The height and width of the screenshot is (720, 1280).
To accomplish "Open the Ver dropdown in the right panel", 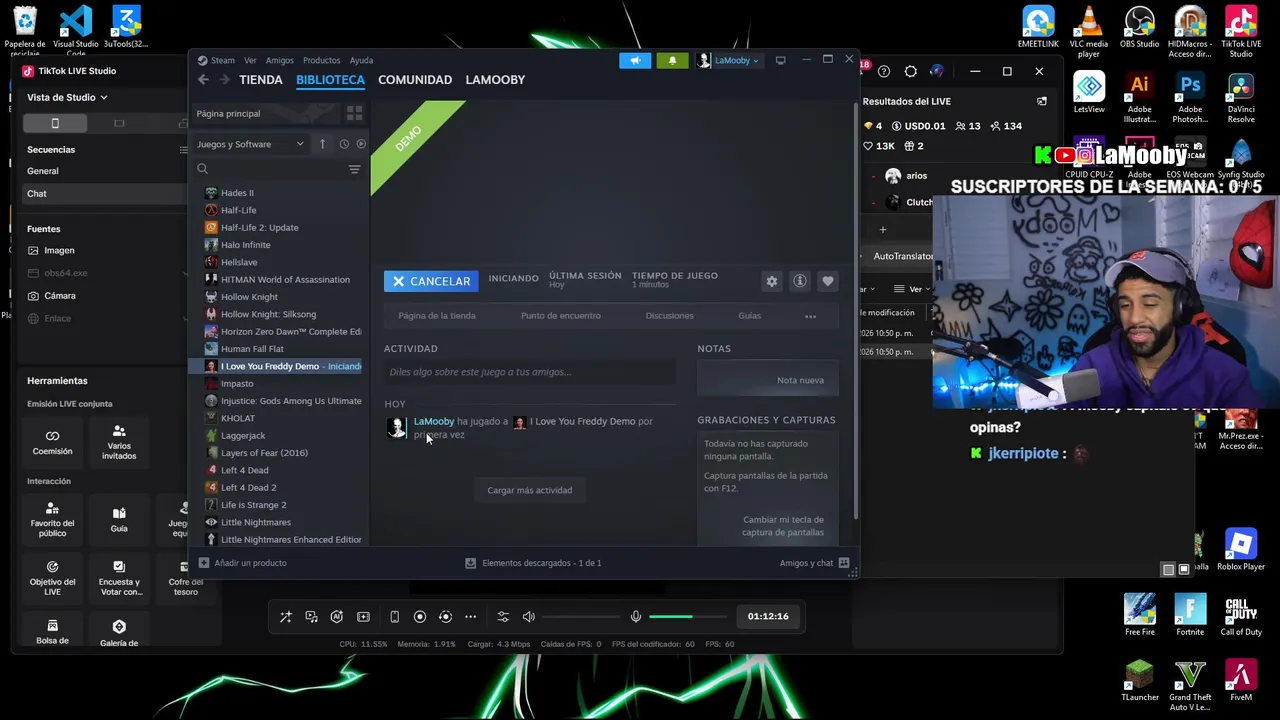I will 914,289.
